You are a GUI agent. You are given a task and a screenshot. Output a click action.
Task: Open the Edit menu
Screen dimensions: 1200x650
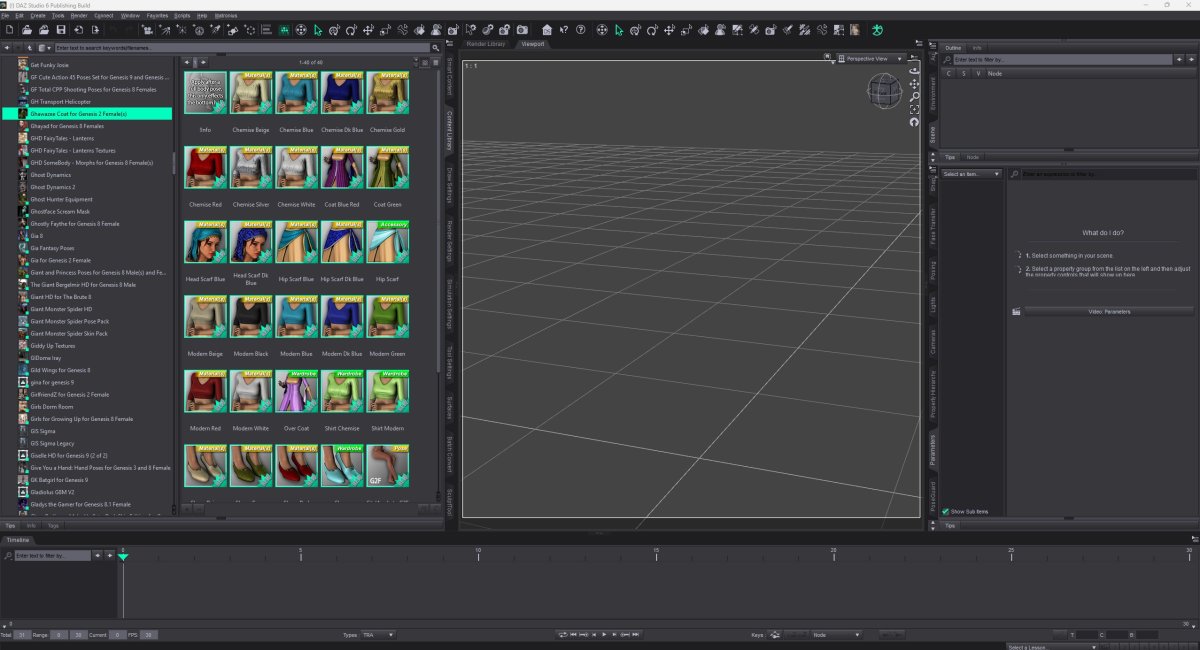click(19, 16)
